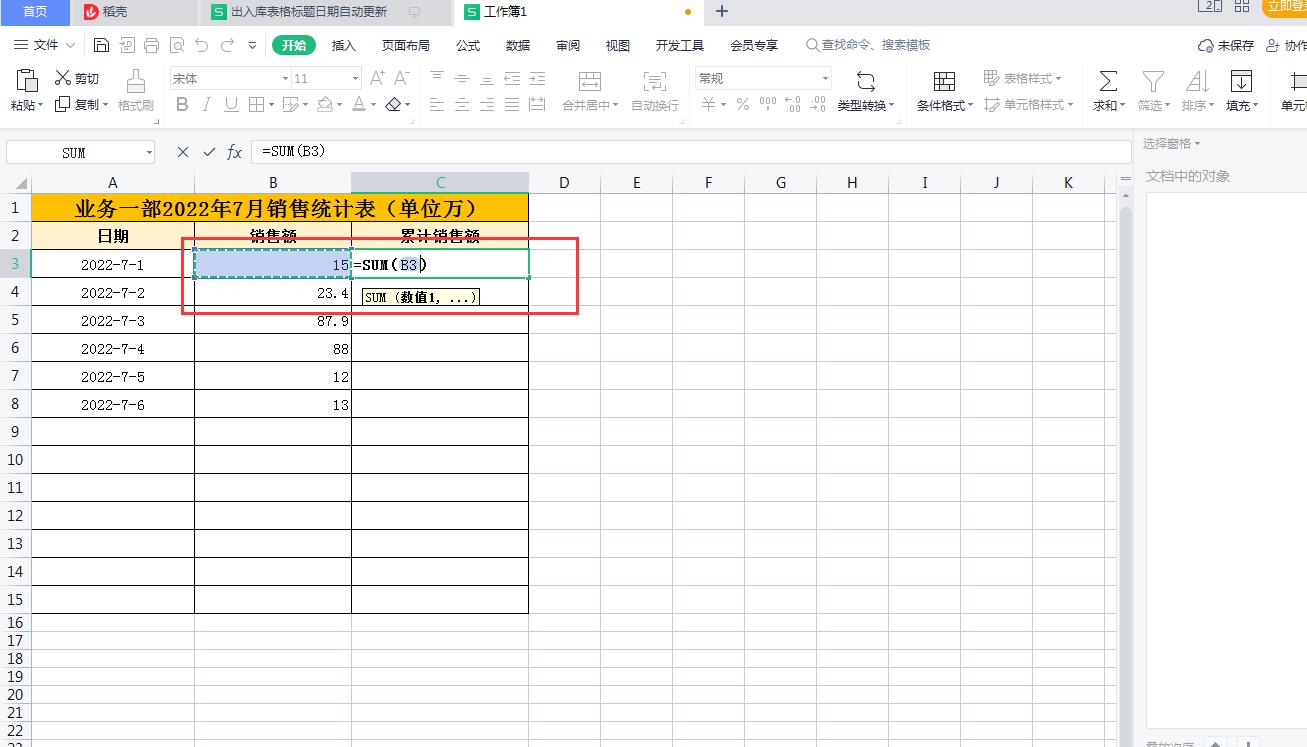Open the number format dropdown (常规)
1307x747 pixels.
click(x=825, y=78)
